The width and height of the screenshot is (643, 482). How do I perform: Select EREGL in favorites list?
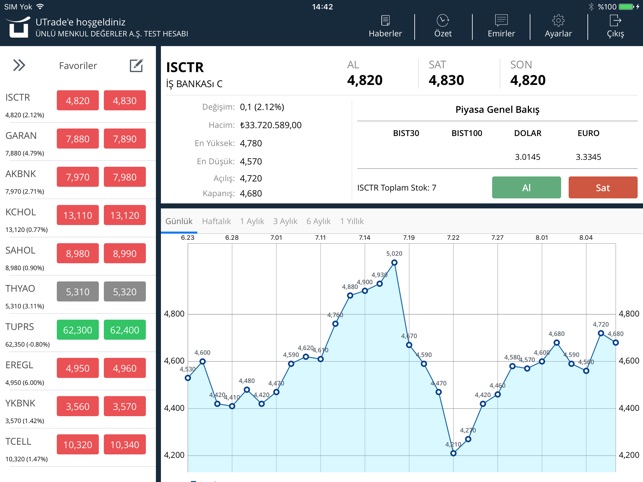pyautogui.click(x=19, y=365)
